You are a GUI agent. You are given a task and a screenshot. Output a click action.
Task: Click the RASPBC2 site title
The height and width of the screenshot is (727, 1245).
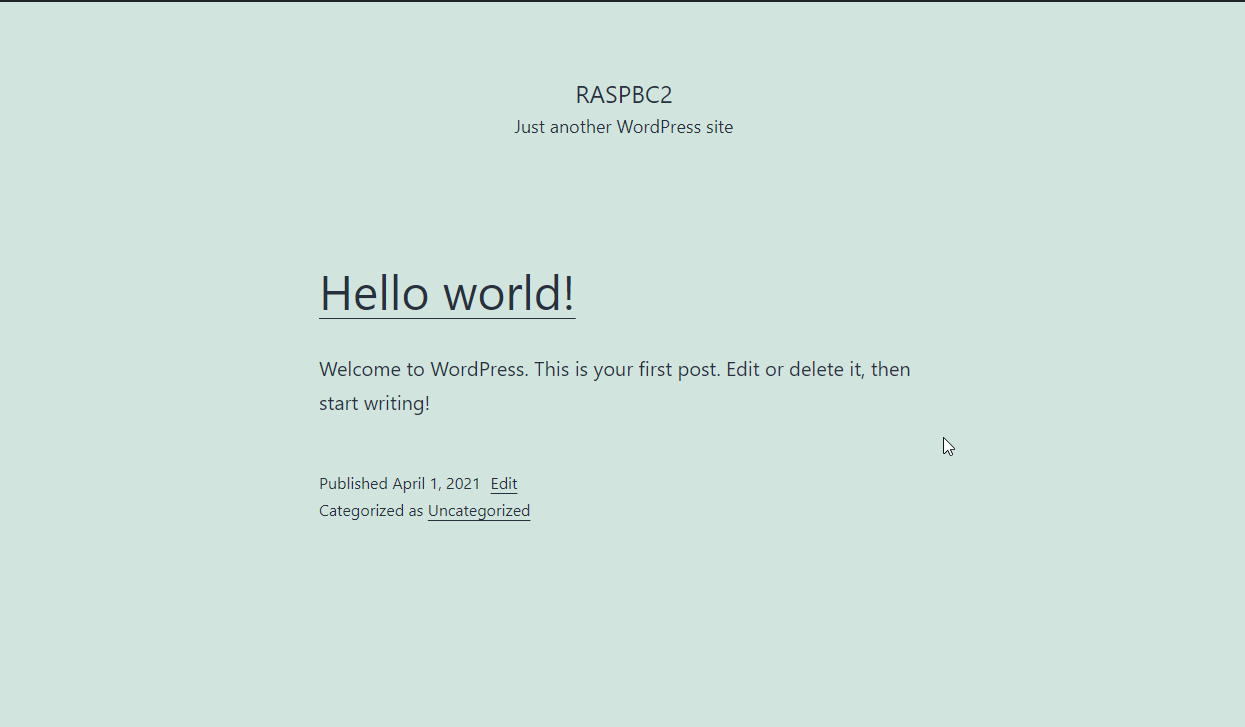(x=624, y=95)
